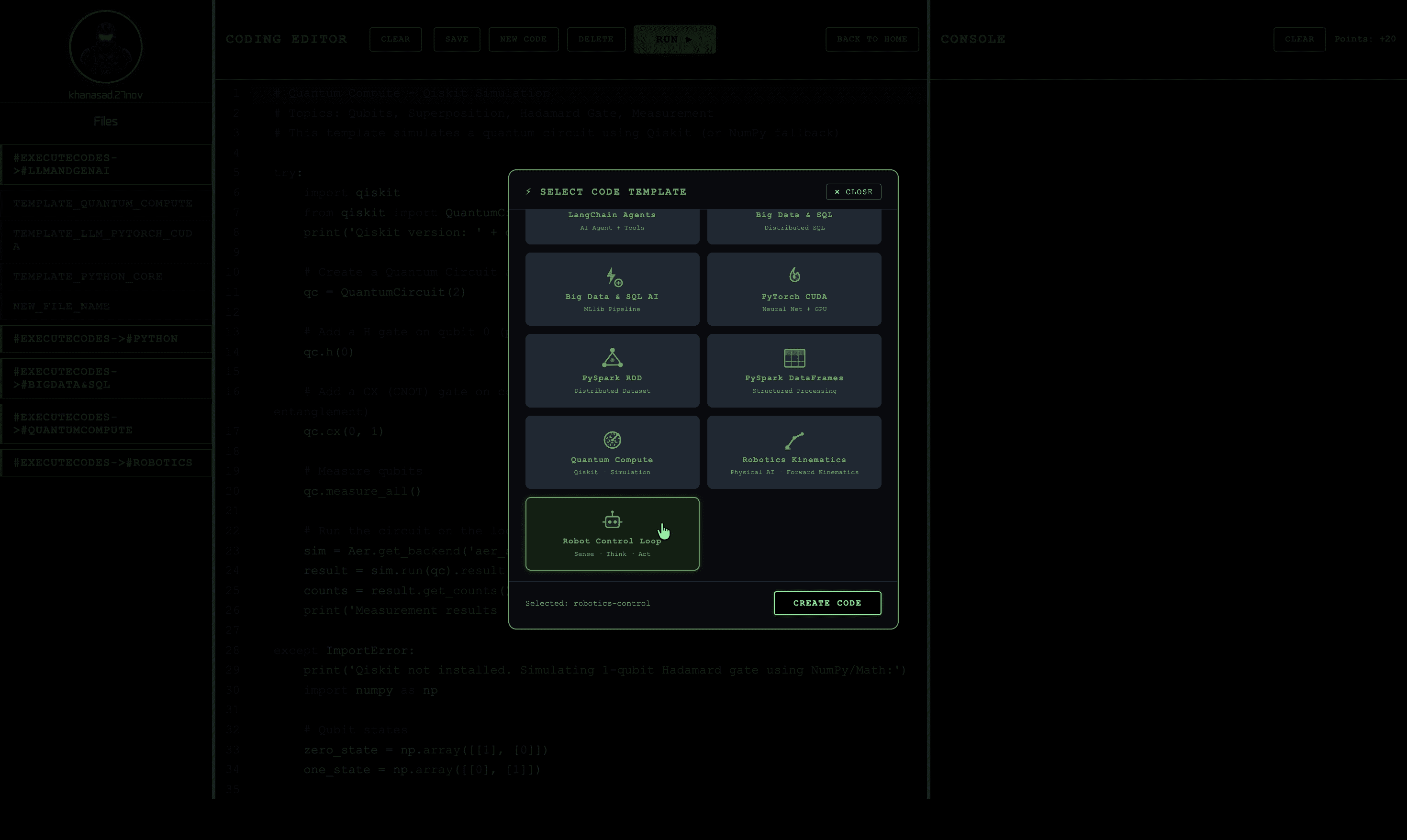Click the 'MLlib Pipeline' subtitle
Screen dimensions: 1407x840
(x=612, y=309)
